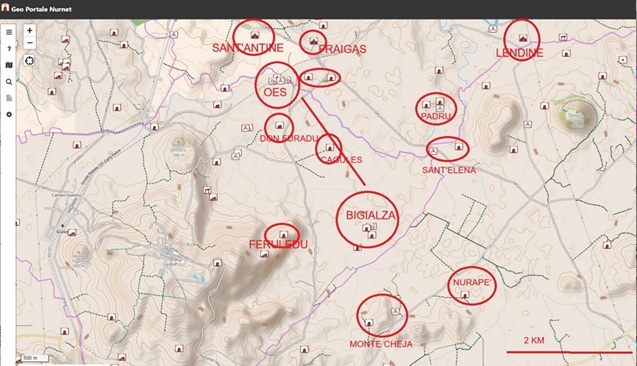Select the document page icon in sidebar

9,98
